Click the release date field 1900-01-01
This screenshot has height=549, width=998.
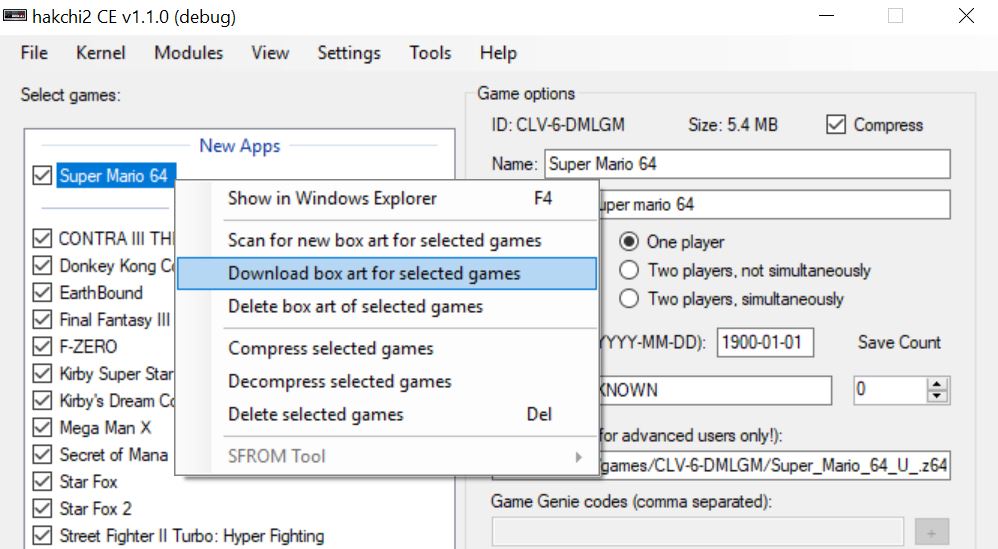coord(765,342)
